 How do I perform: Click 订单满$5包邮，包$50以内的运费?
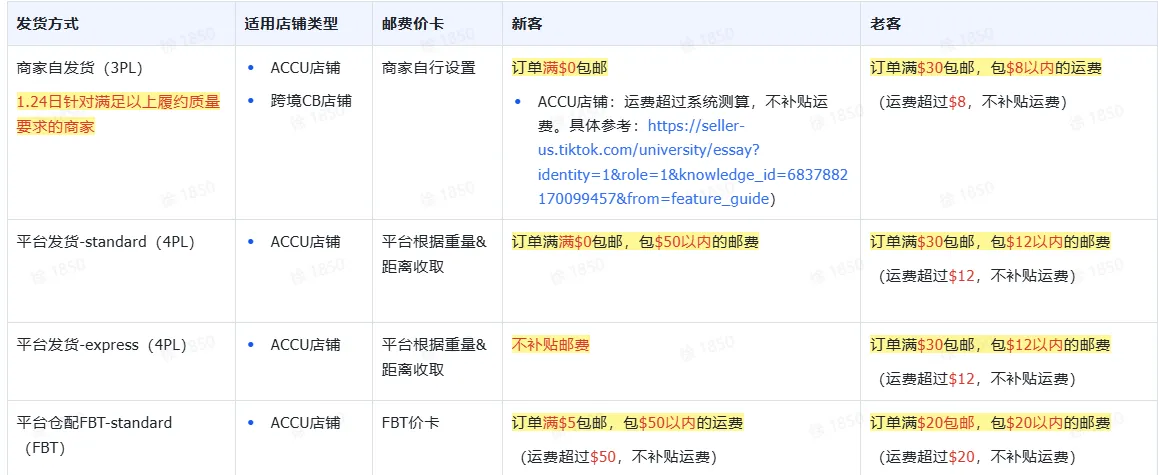[x=628, y=423]
